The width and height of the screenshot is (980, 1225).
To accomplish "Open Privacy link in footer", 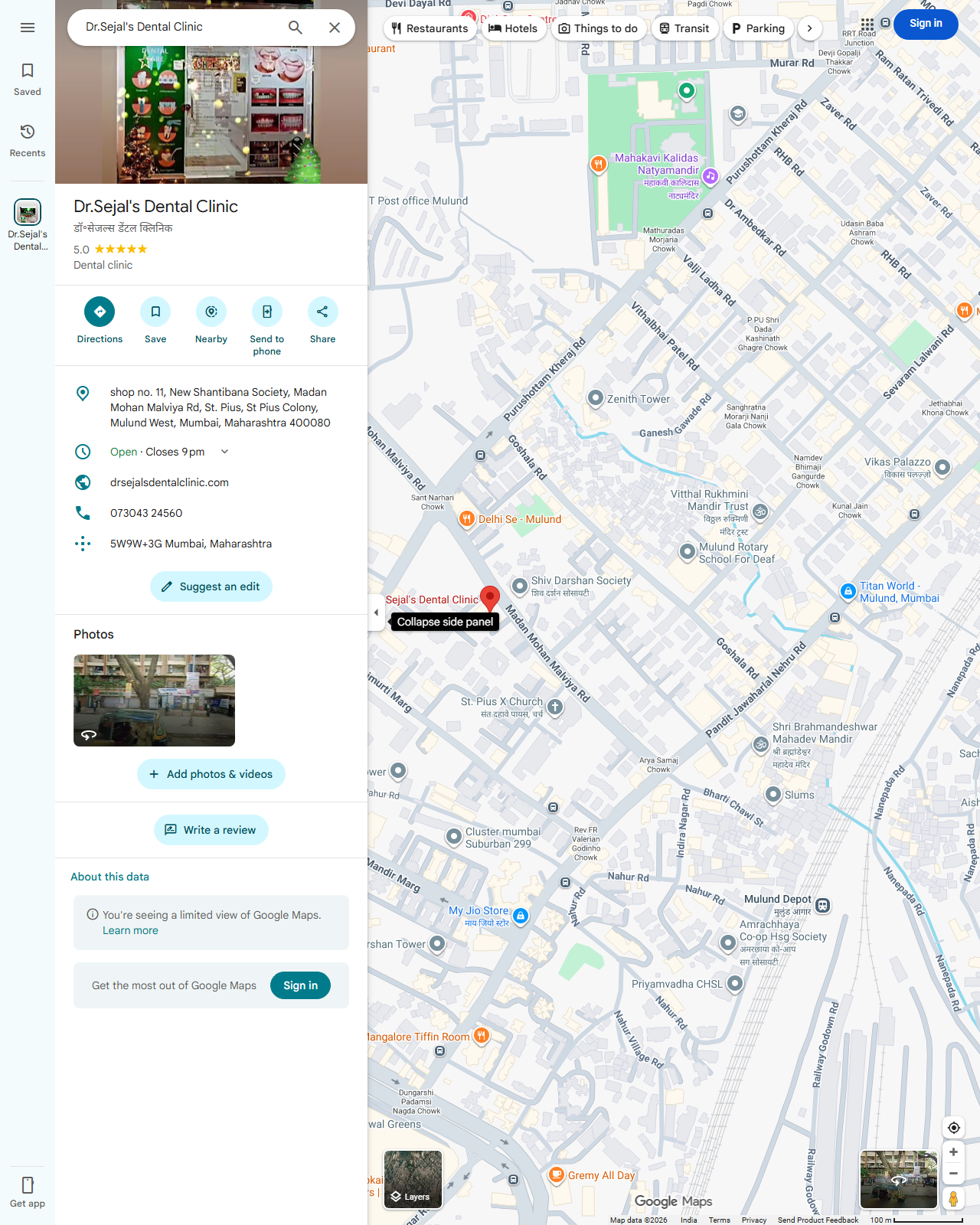I will [753, 1220].
